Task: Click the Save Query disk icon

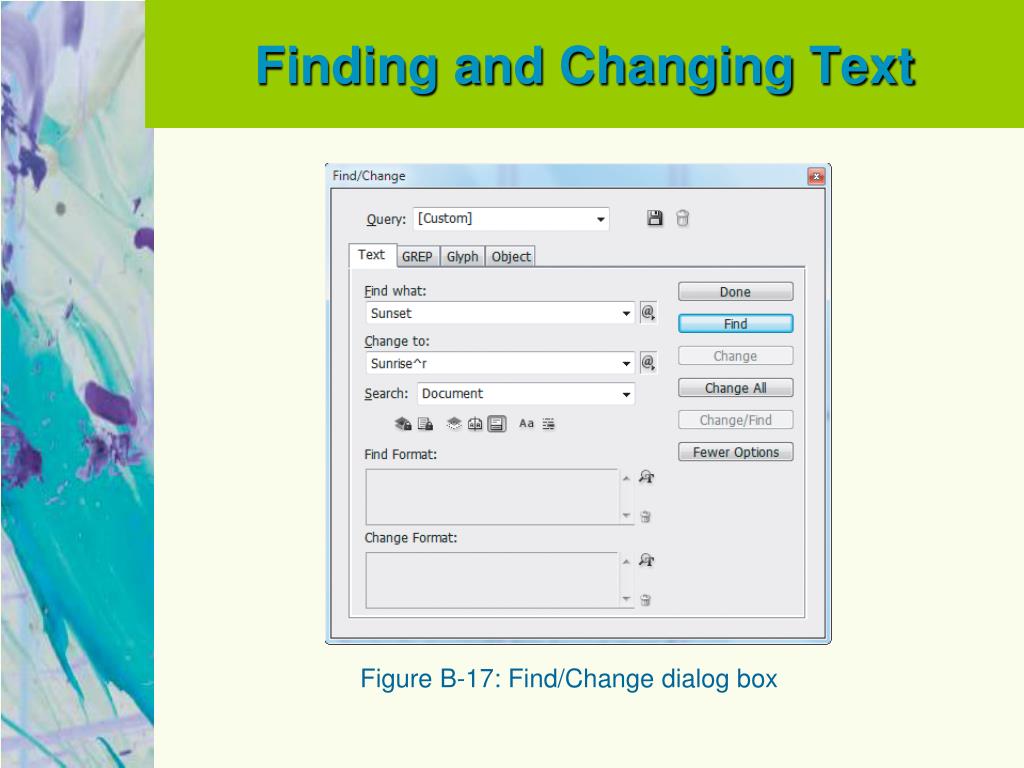Action: pos(654,218)
